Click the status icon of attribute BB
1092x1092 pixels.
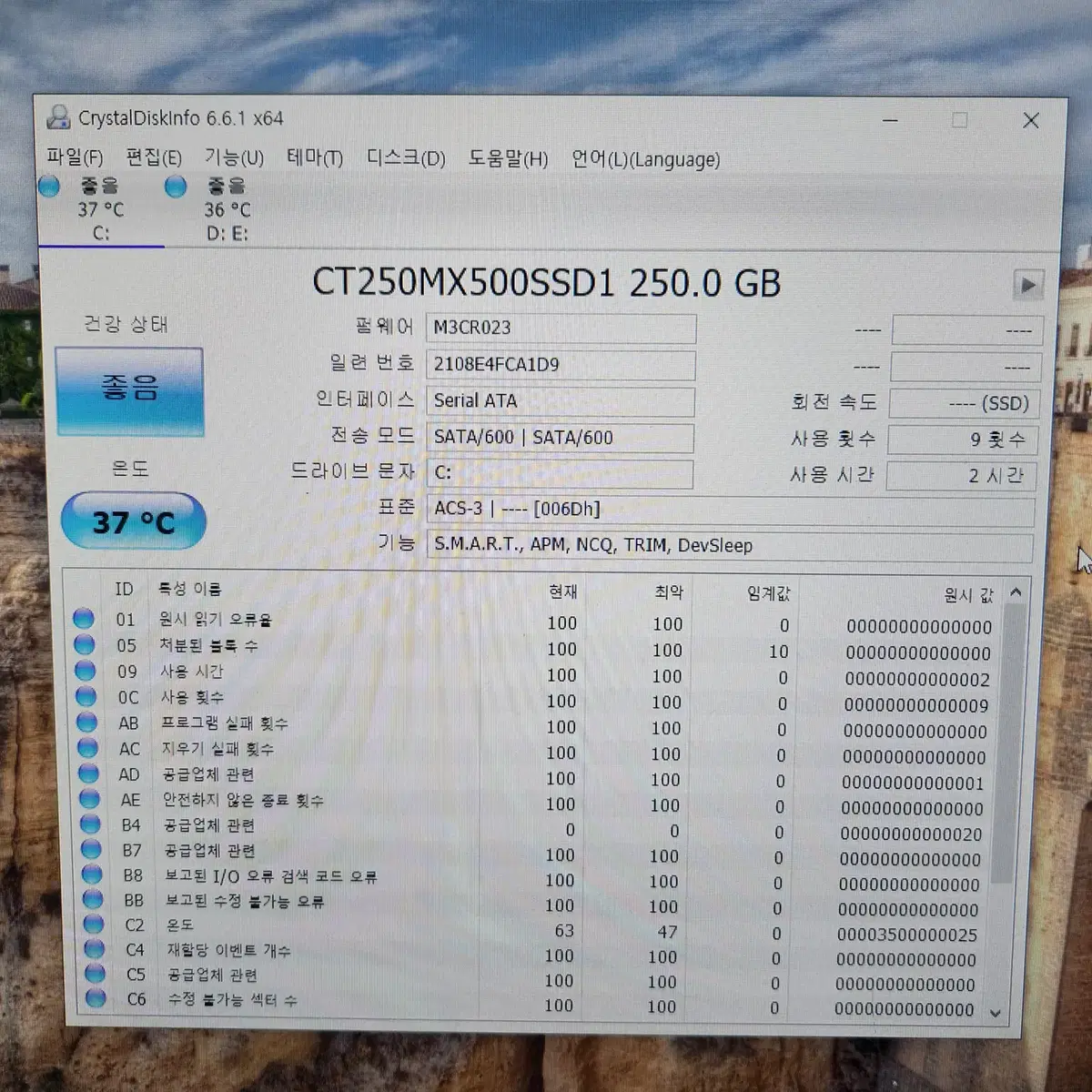click(x=94, y=899)
